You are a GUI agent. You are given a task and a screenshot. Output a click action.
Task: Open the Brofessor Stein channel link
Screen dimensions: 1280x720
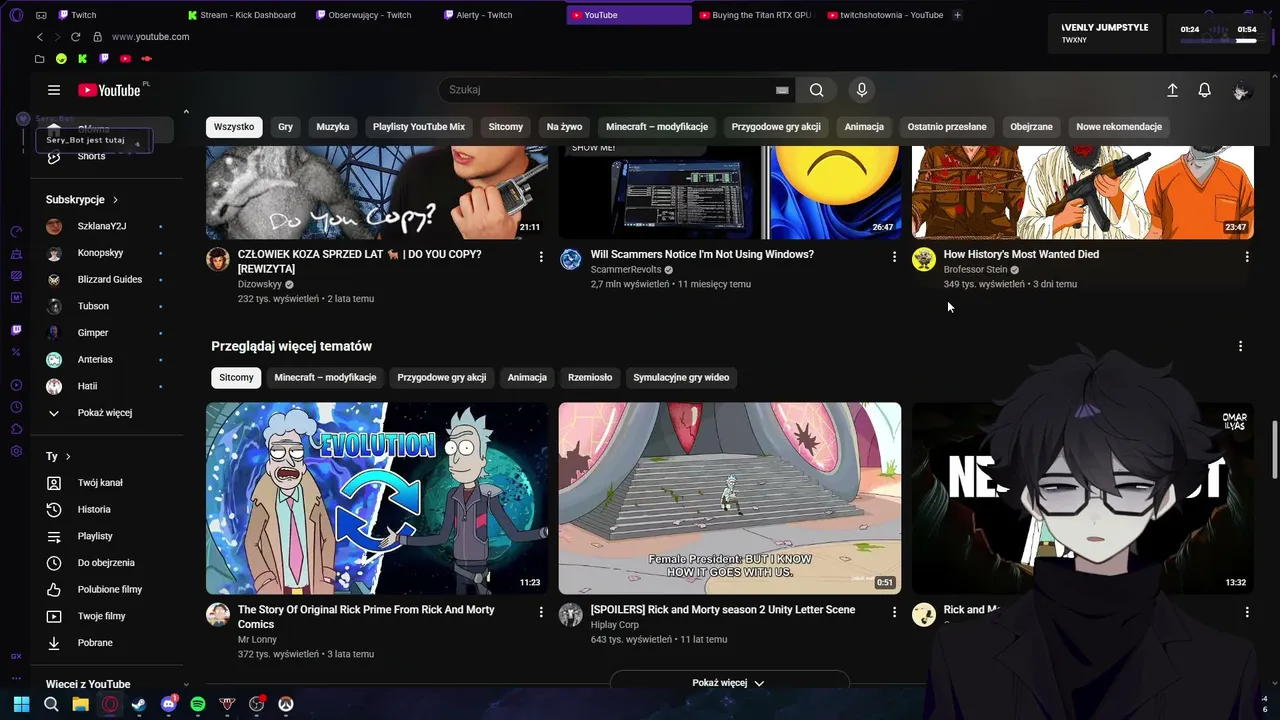click(x=975, y=270)
